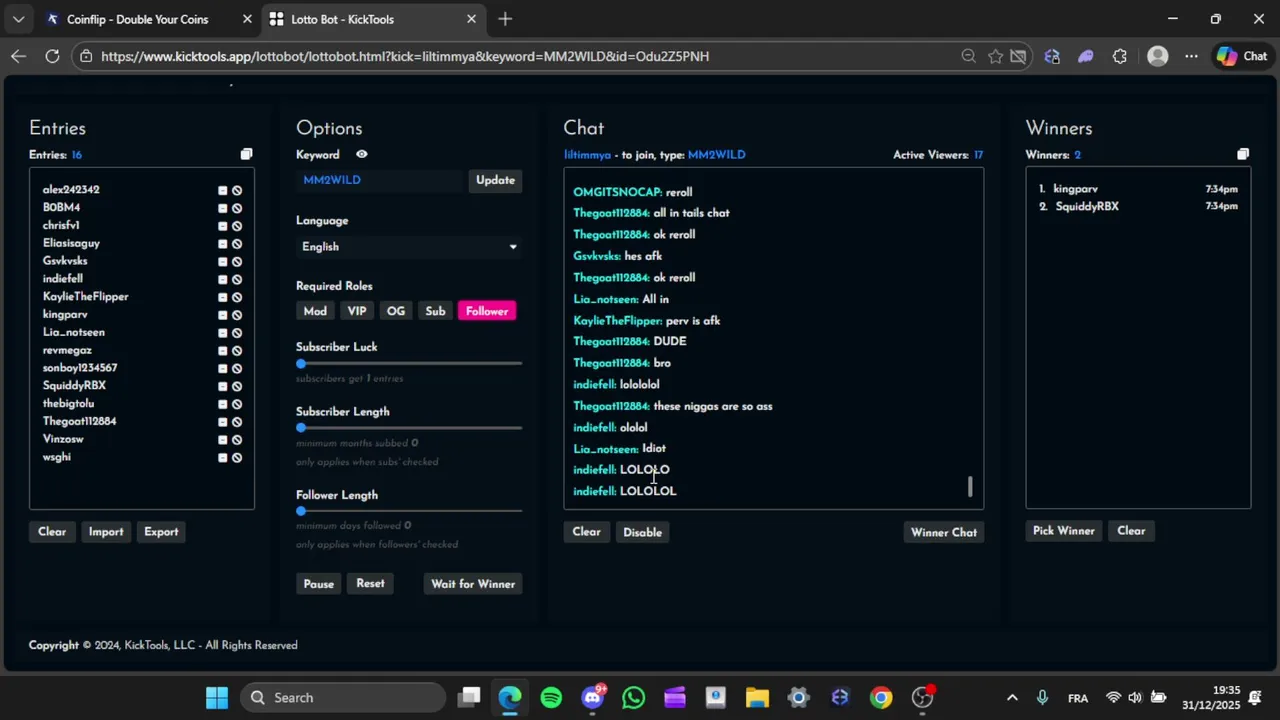1280x720 pixels.
Task: Toggle Mod required role
Action: (x=315, y=311)
